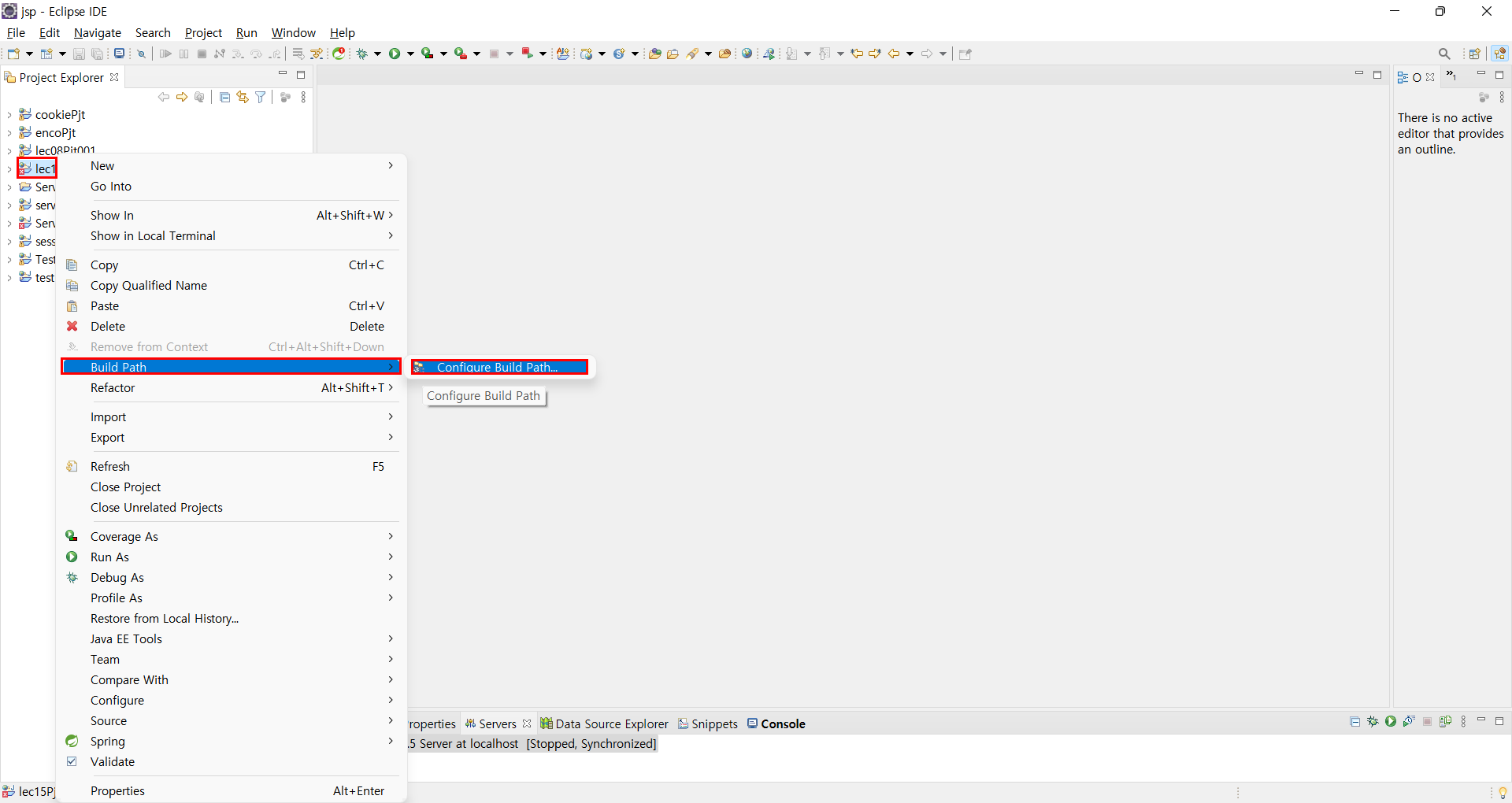Click the Run External Tools icon

[461, 54]
